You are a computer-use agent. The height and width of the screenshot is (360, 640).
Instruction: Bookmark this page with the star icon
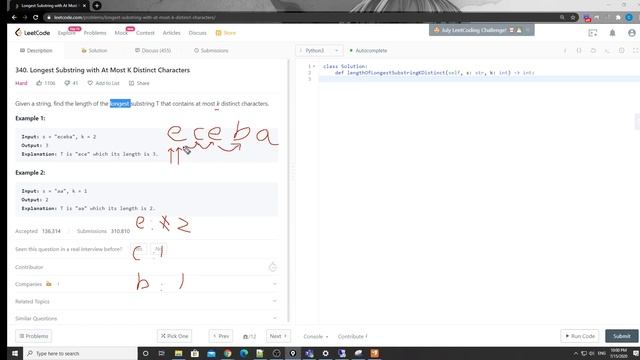point(573,18)
